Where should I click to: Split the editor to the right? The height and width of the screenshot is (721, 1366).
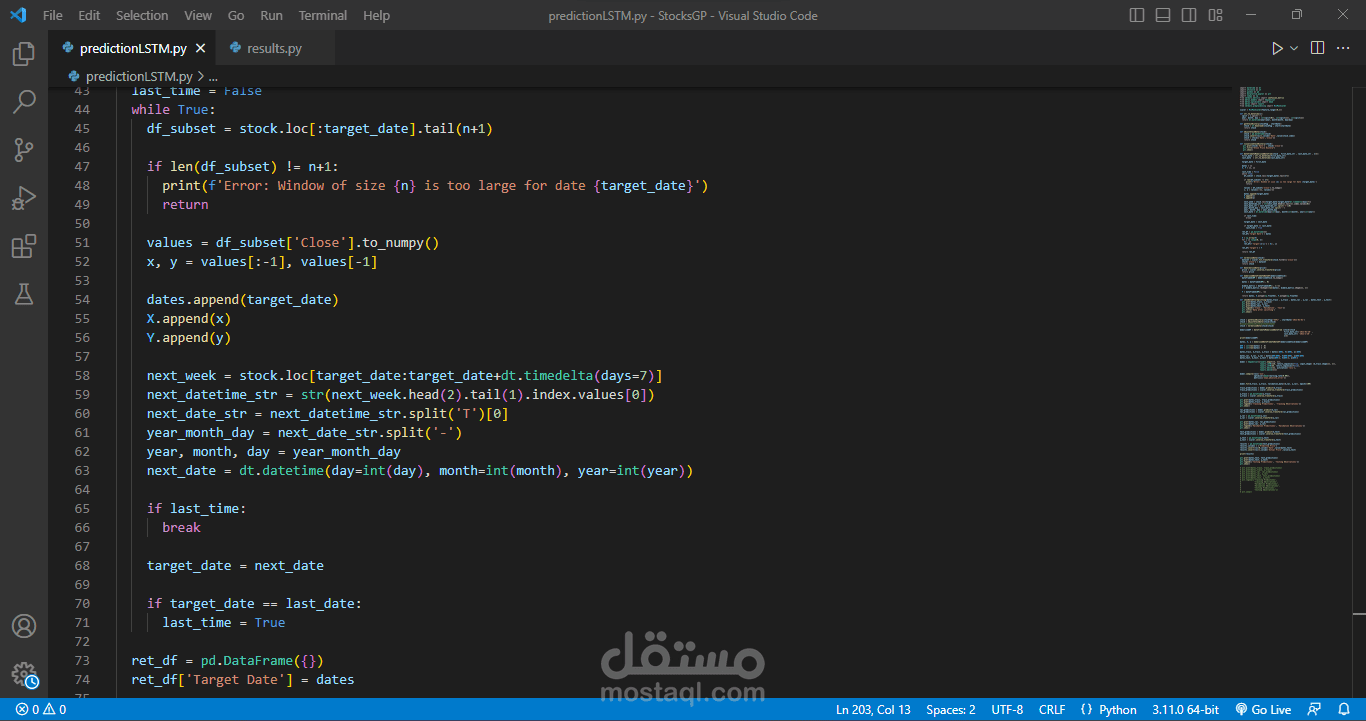[x=1317, y=48]
